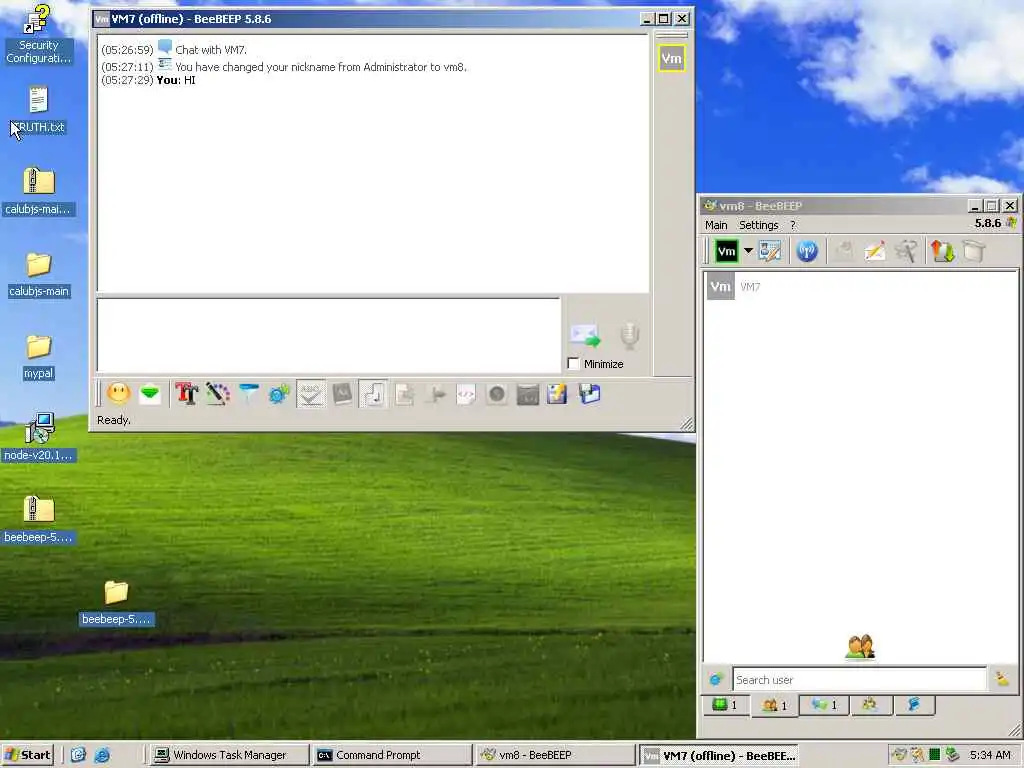Viewport: 1024px width, 768px height.
Task: Switch to vm8 - BeeBEEP taskbar button
Action: 554,755
